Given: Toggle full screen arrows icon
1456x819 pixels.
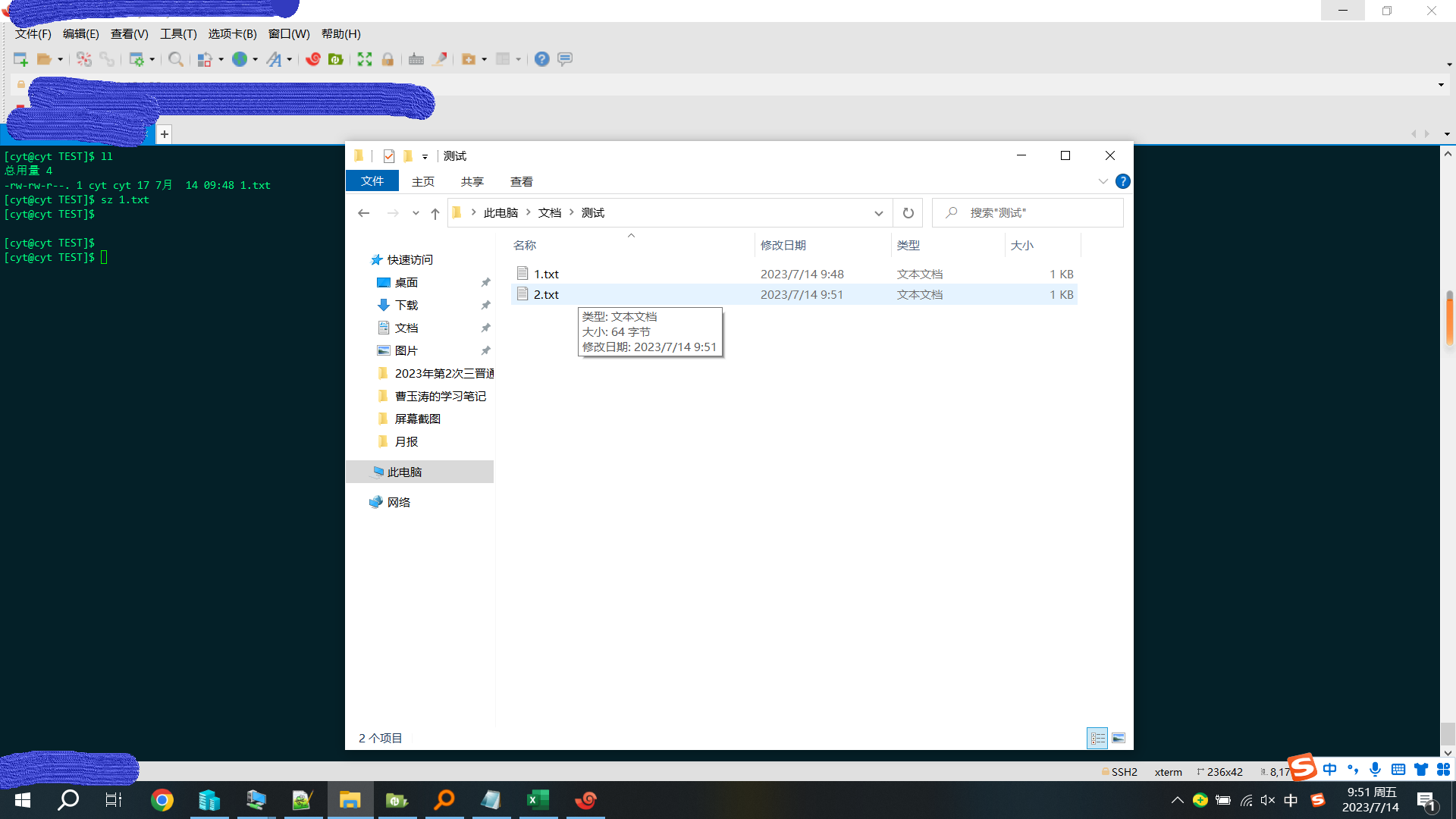Looking at the screenshot, I should tap(365, 59).
